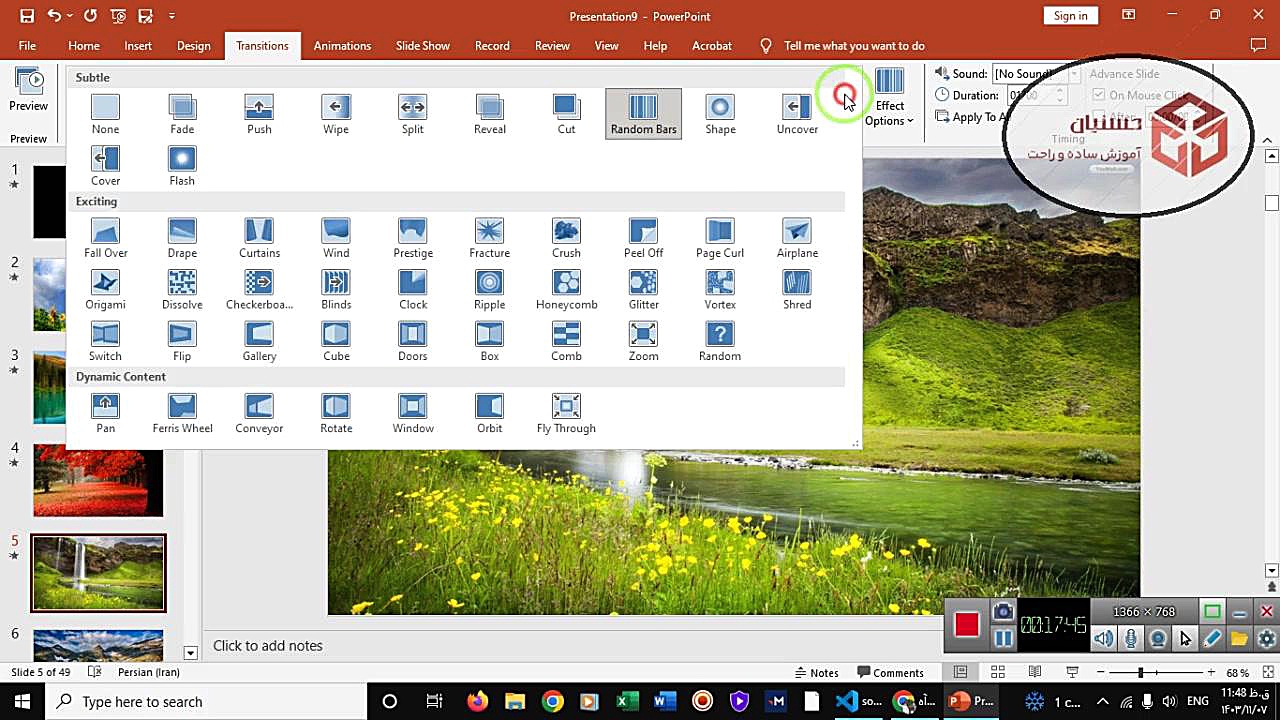1280x720 pixels.
Task: Apply the Ripple transition
Action: coord(490,290)
